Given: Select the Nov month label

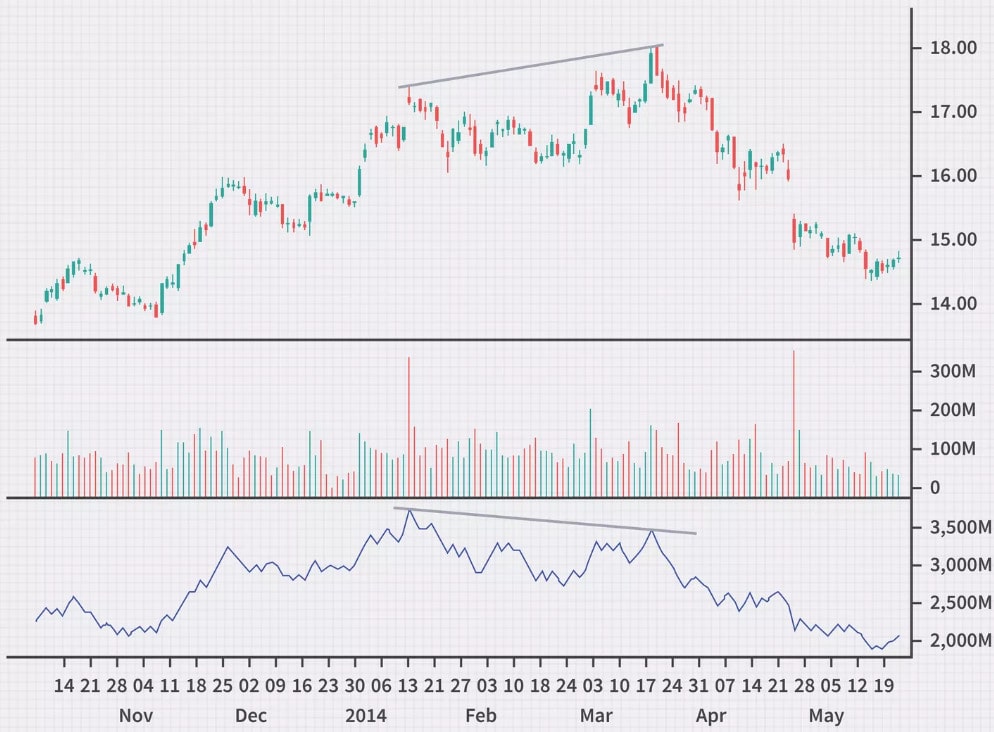Looking at the screenshot, I should click(135, 716).
